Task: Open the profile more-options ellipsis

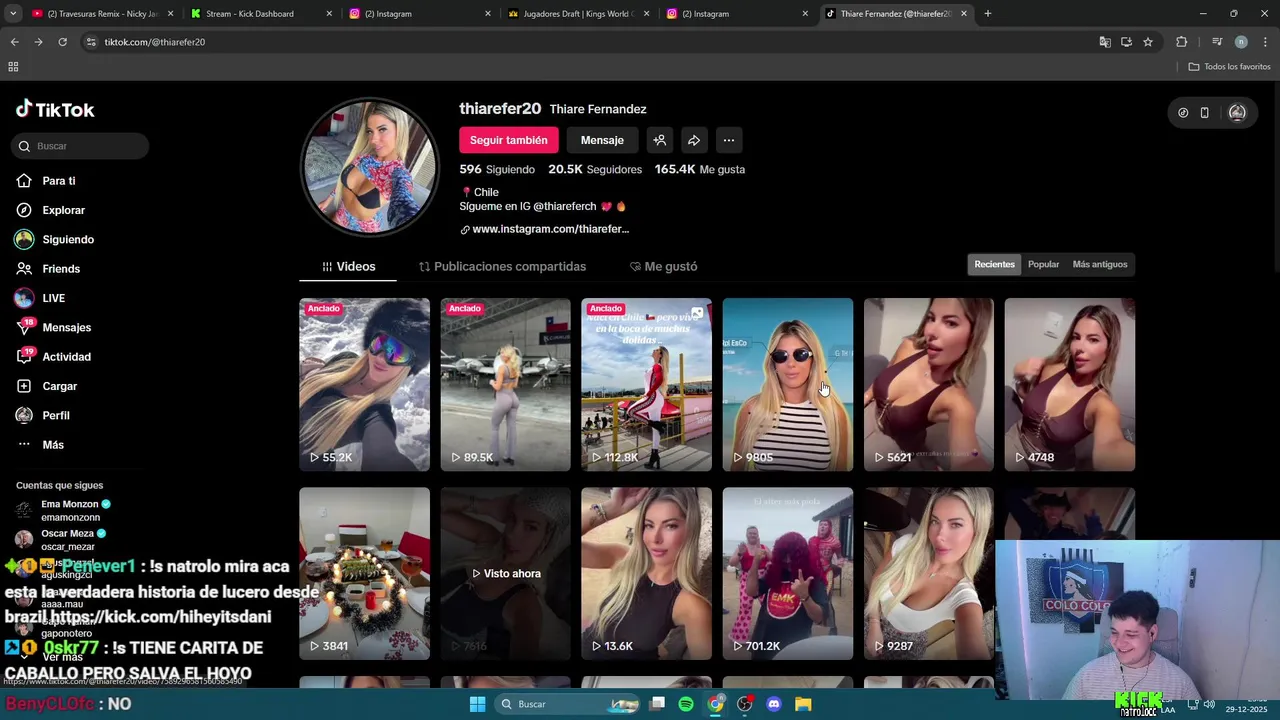Action: click(729, 140)
